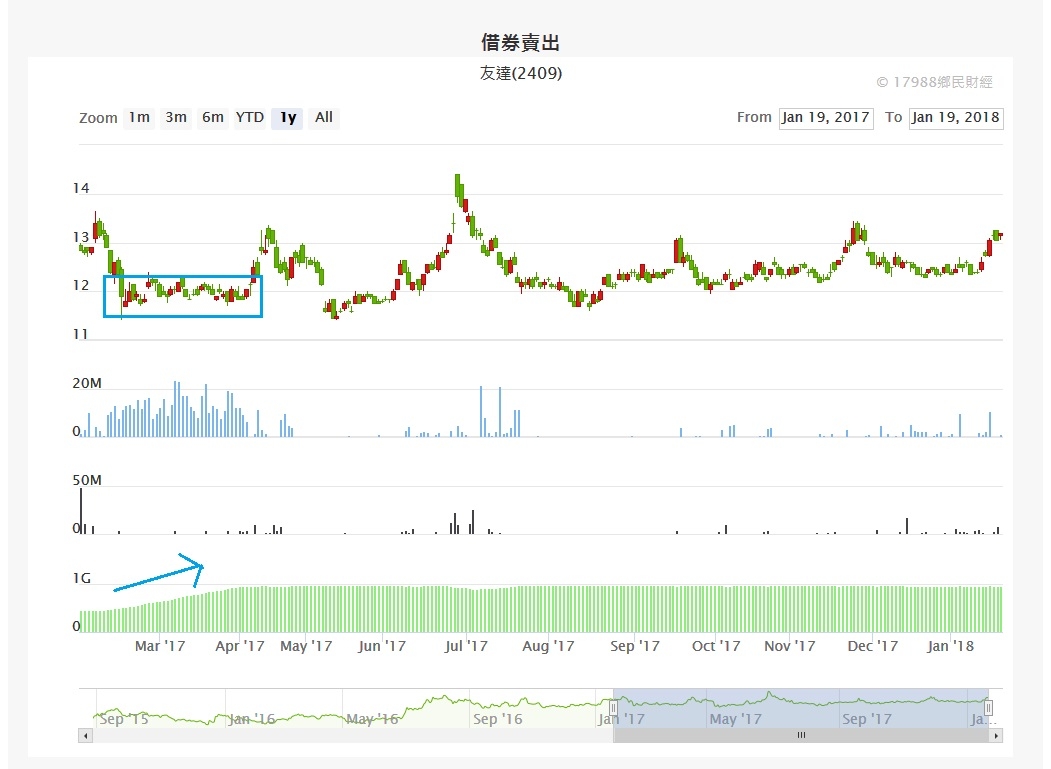
Task: Click the navigator left handle
Action: click(x=613, y=708)
